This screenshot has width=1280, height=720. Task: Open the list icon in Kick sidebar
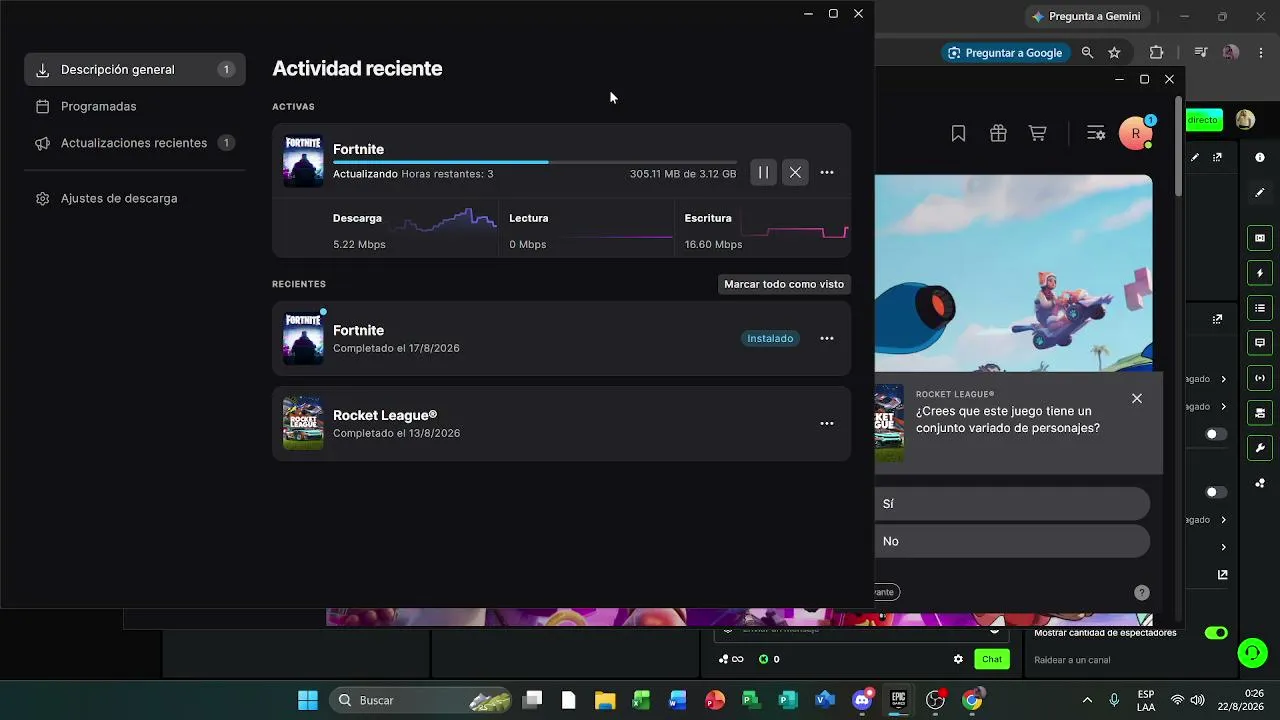[x=1260, y=308]
